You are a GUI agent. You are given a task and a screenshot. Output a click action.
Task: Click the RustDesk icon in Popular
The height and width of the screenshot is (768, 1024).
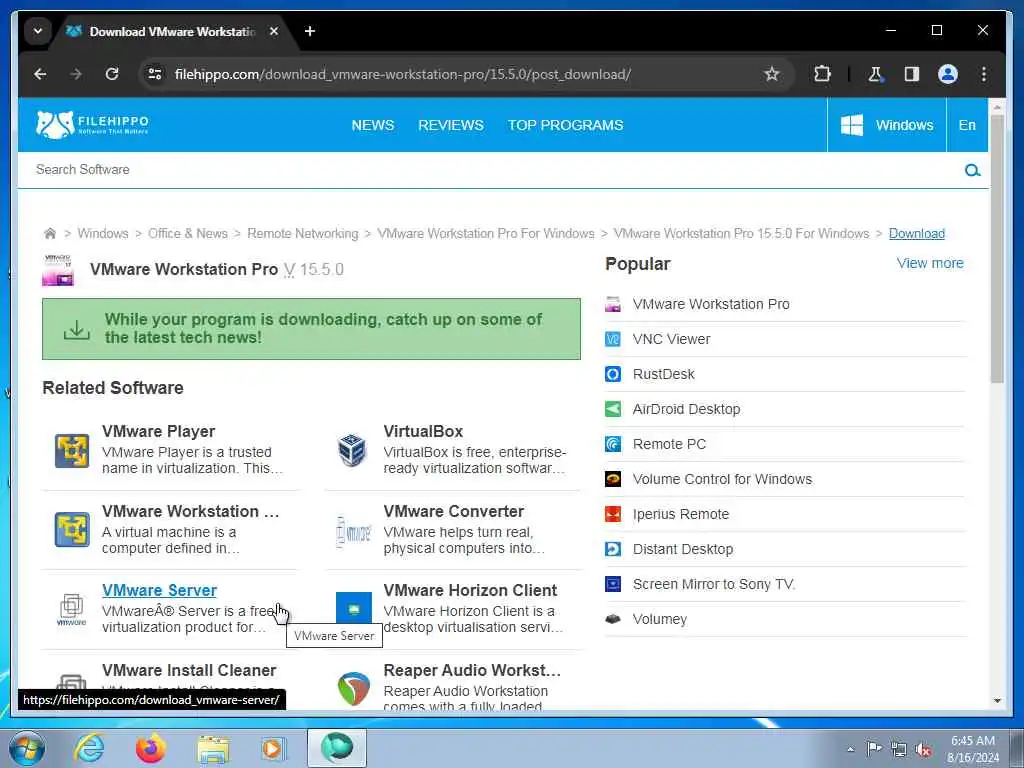[613, 374]
